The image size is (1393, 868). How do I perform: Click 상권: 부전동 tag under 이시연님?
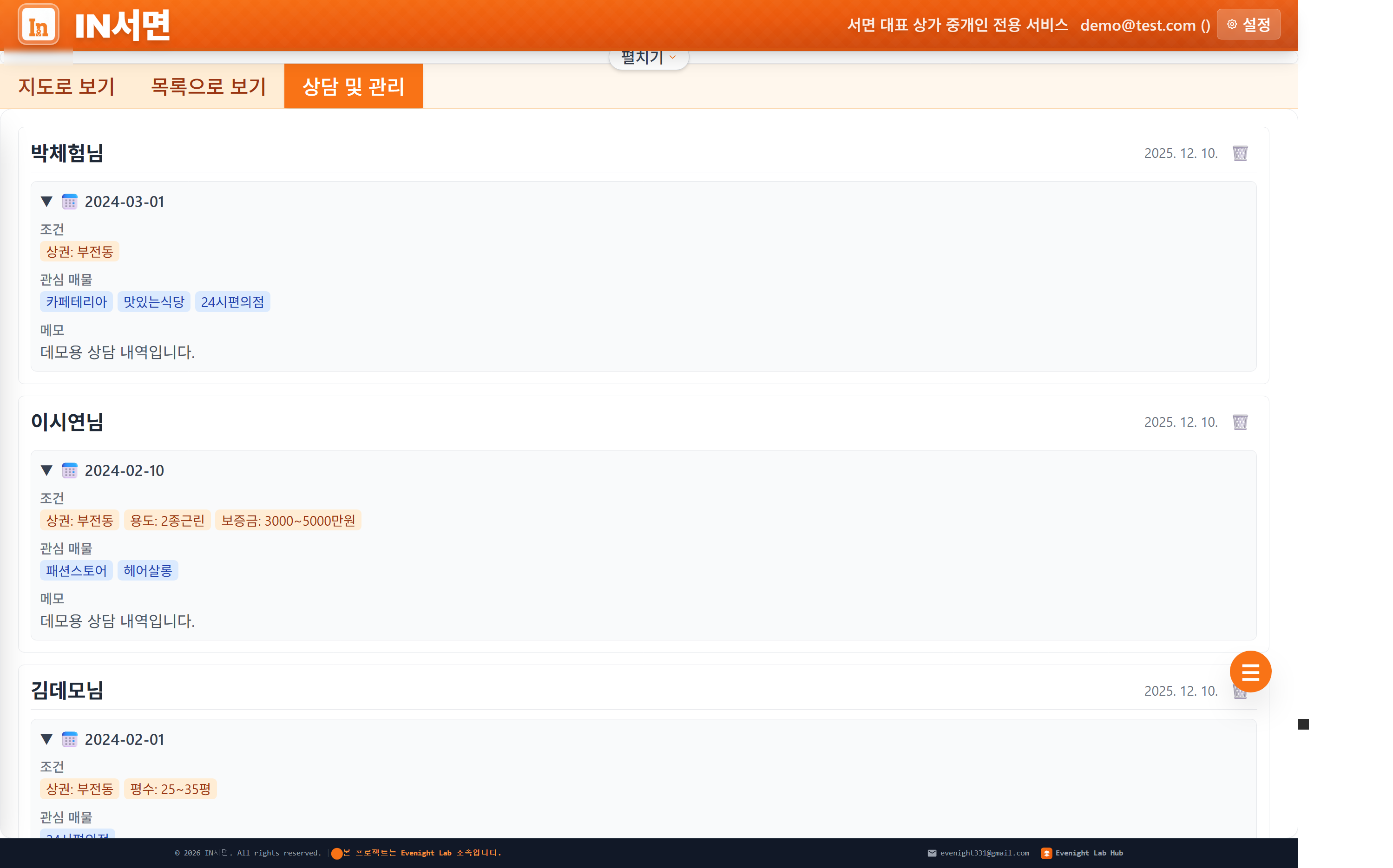point(79,521)
